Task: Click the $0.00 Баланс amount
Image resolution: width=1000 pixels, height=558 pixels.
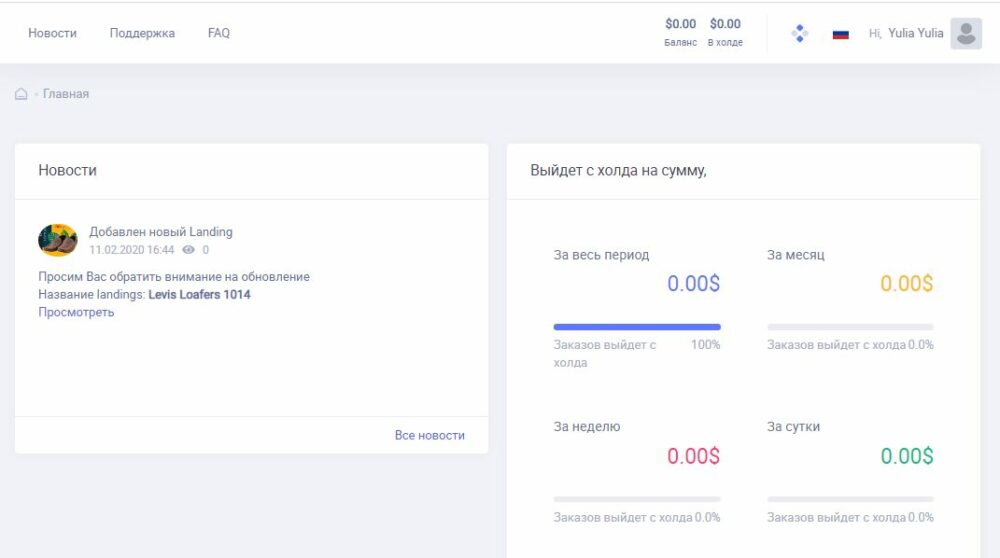Action: click(680, 24)
